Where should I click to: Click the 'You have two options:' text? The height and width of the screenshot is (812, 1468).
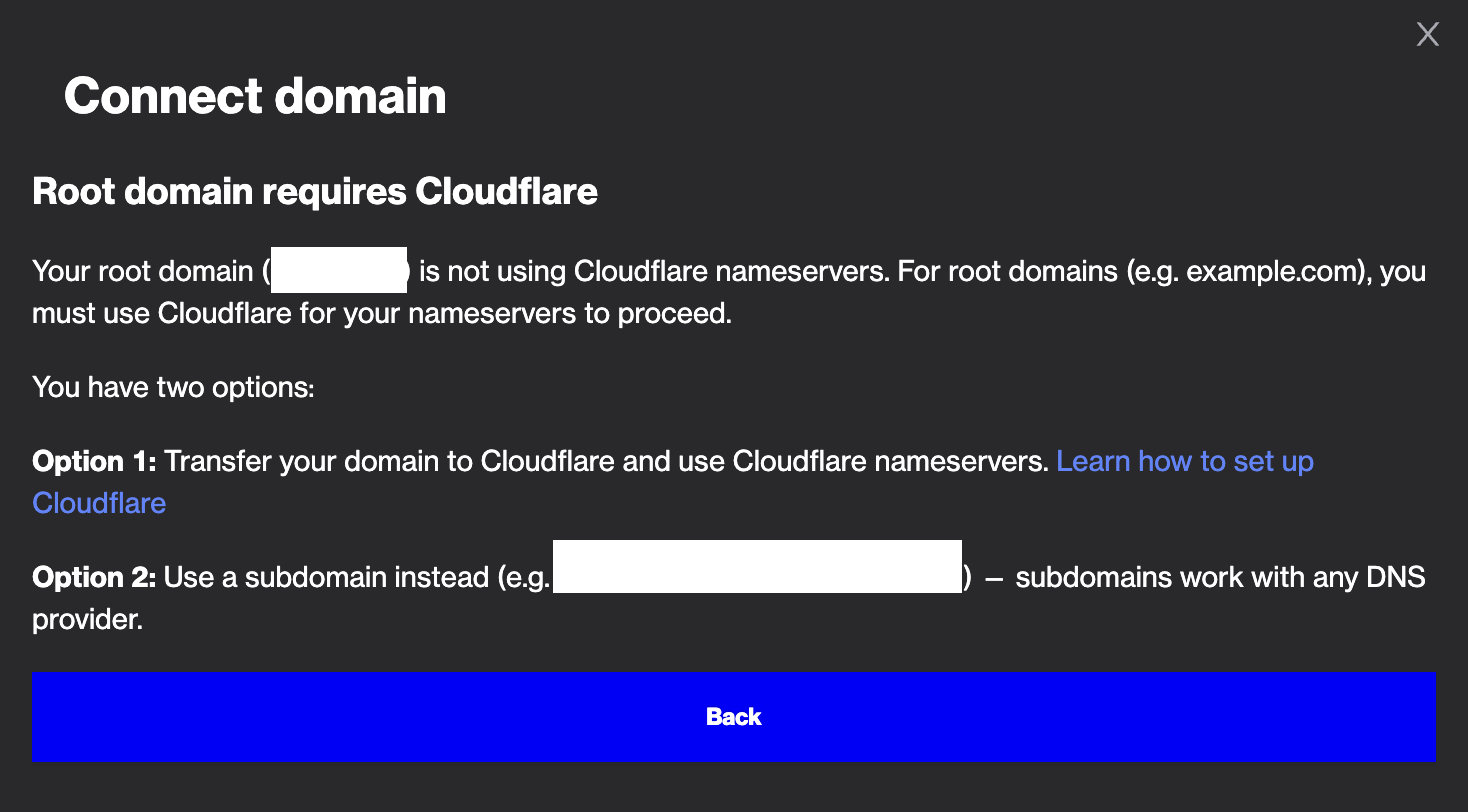[x=173, y=387]
